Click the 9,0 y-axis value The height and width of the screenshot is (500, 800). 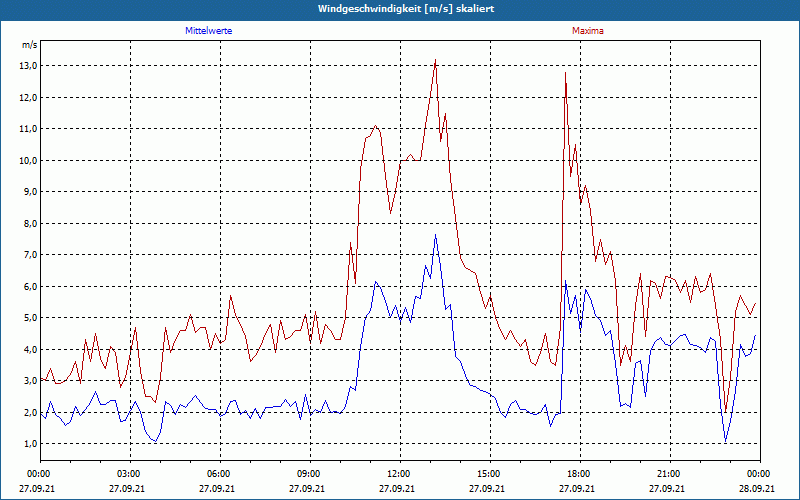click(30, 192)
